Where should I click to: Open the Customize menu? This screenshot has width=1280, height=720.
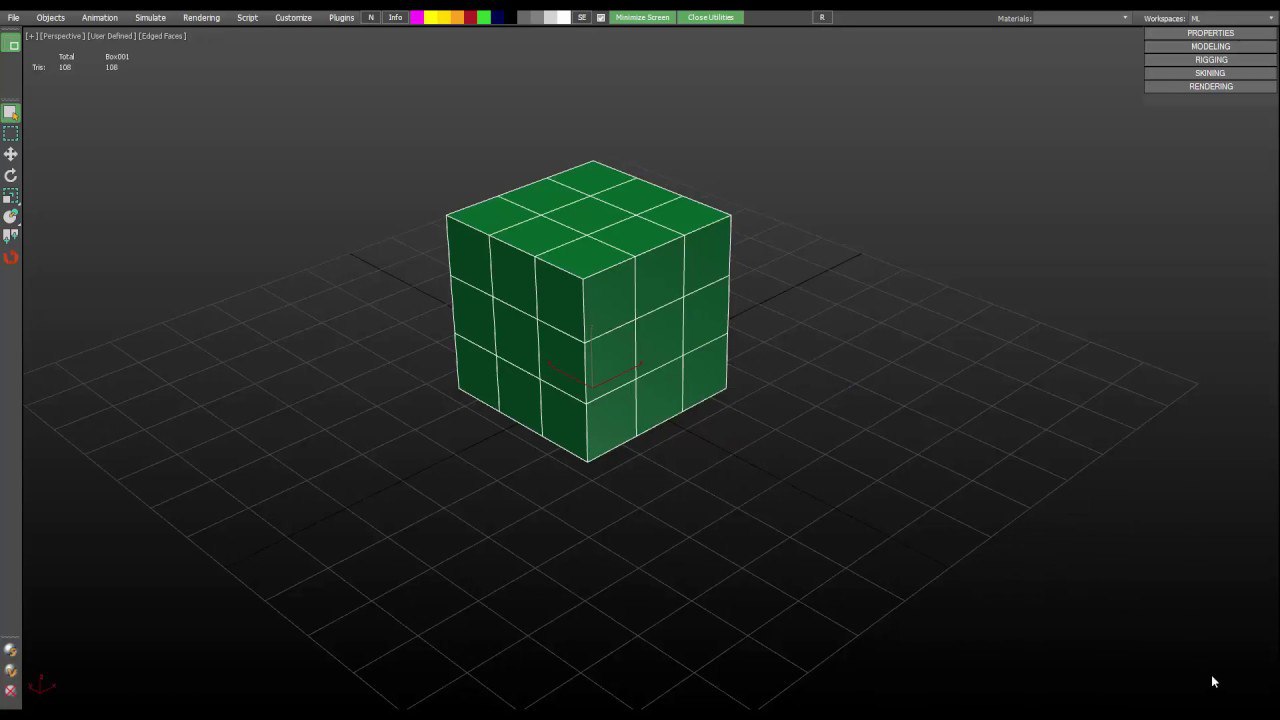pos(293,18)
